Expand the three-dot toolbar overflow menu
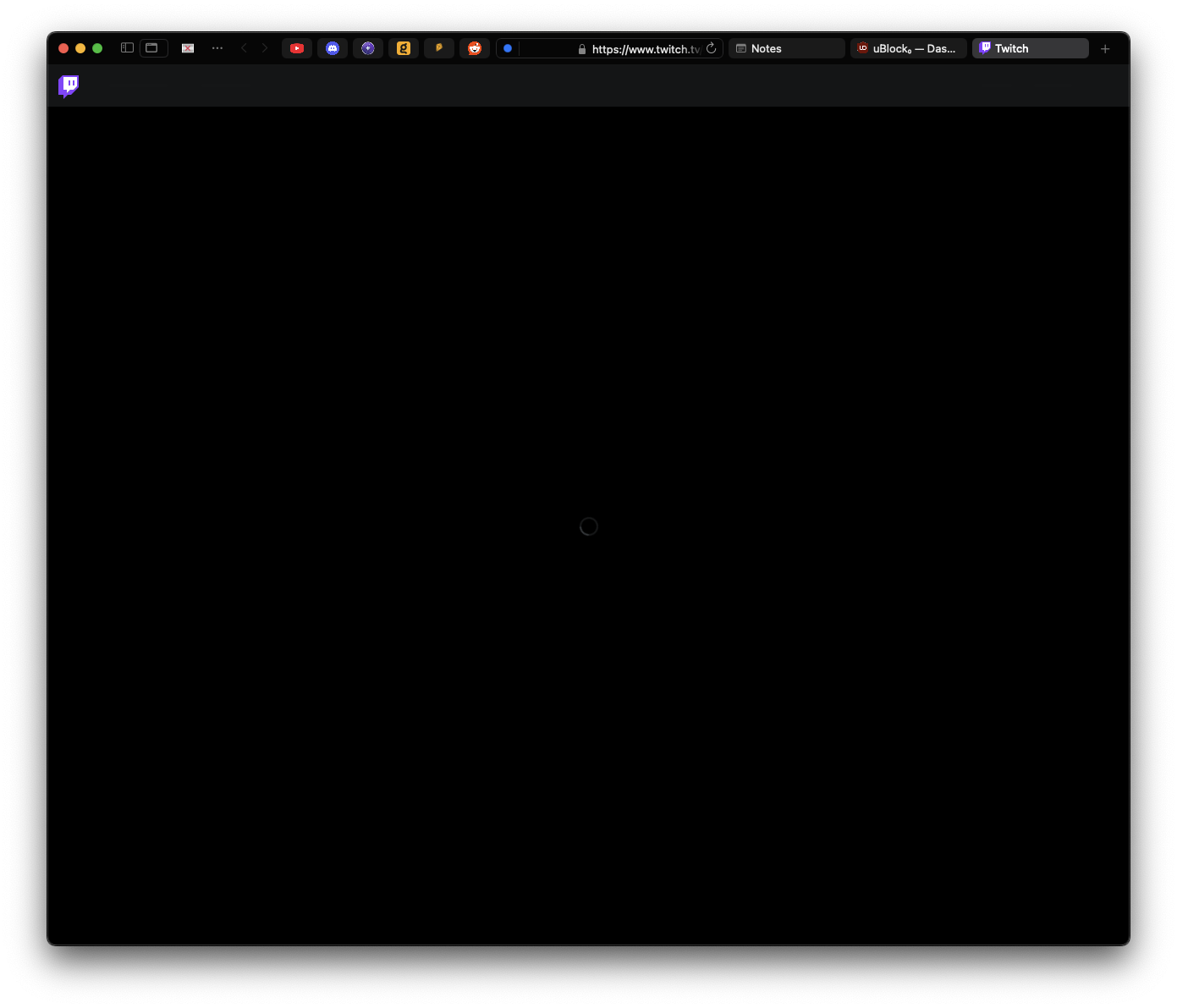The image size is (1177, 1008). [217, 48]
